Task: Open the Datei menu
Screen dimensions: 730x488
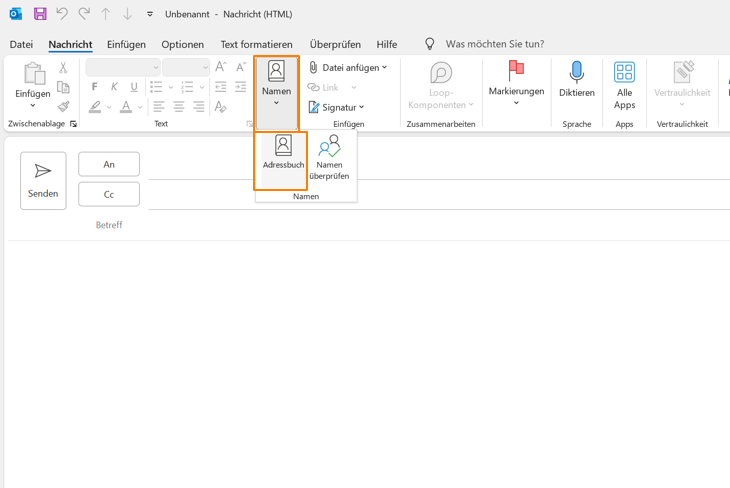Action: [21, 44]
